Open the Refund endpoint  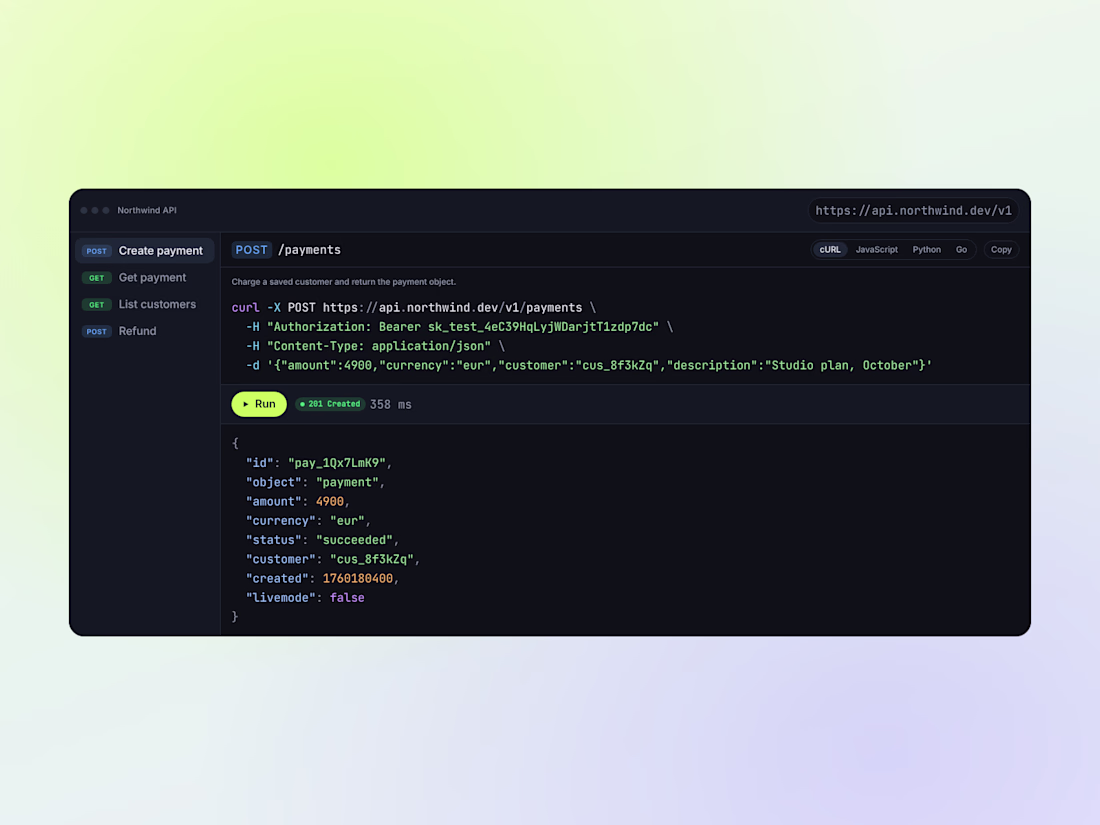[145, 330]
